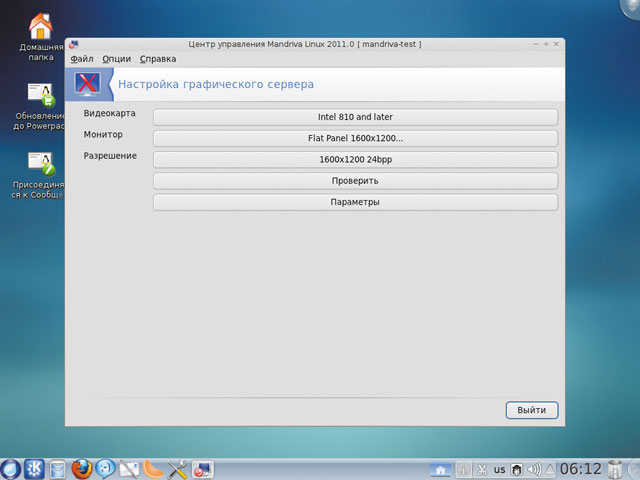
Task: Click the window menu icon in the title bar
Action: [x=73, y=44]
